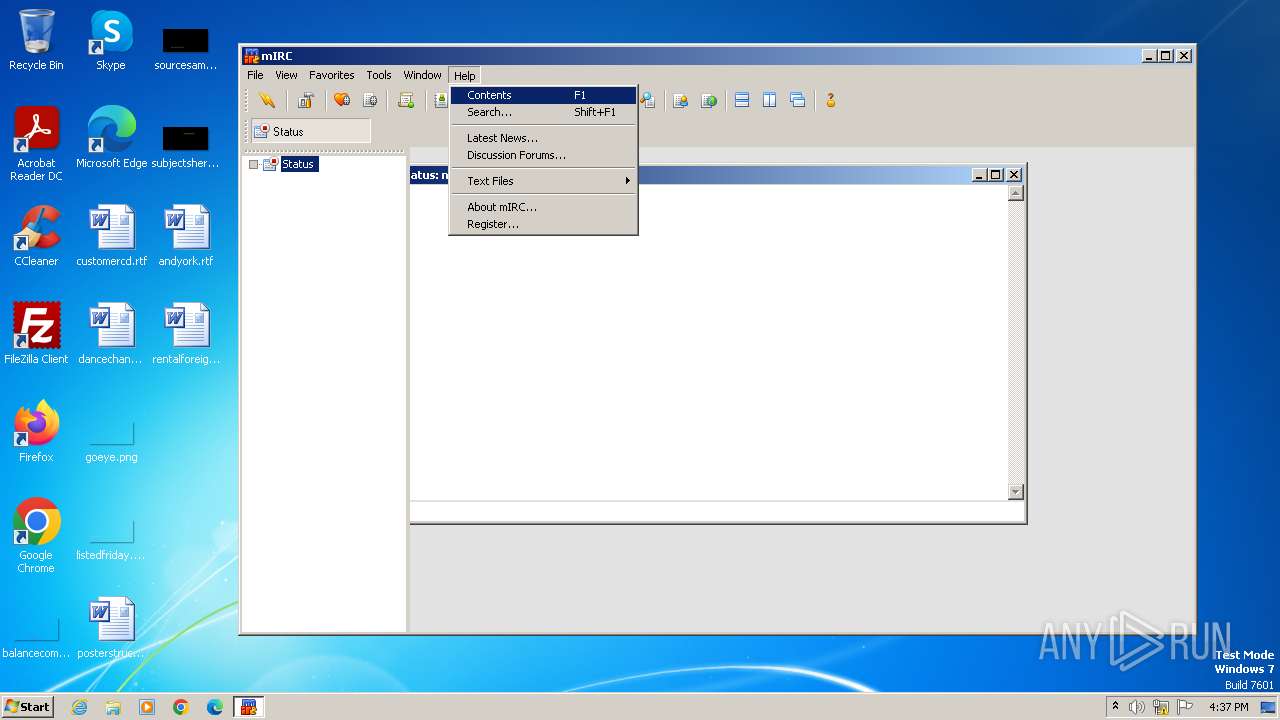1280x720 pixels.
Task: Choose Register... menu entry
Action: click(543, 224)
